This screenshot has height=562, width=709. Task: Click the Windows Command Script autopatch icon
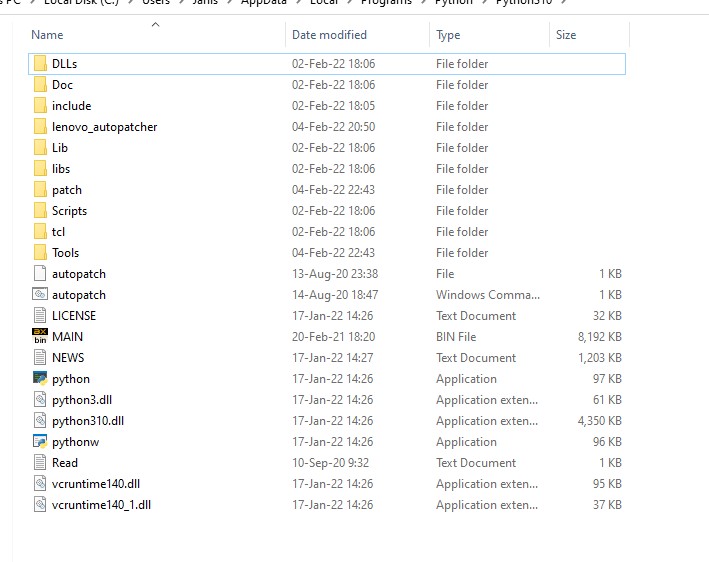40,294
